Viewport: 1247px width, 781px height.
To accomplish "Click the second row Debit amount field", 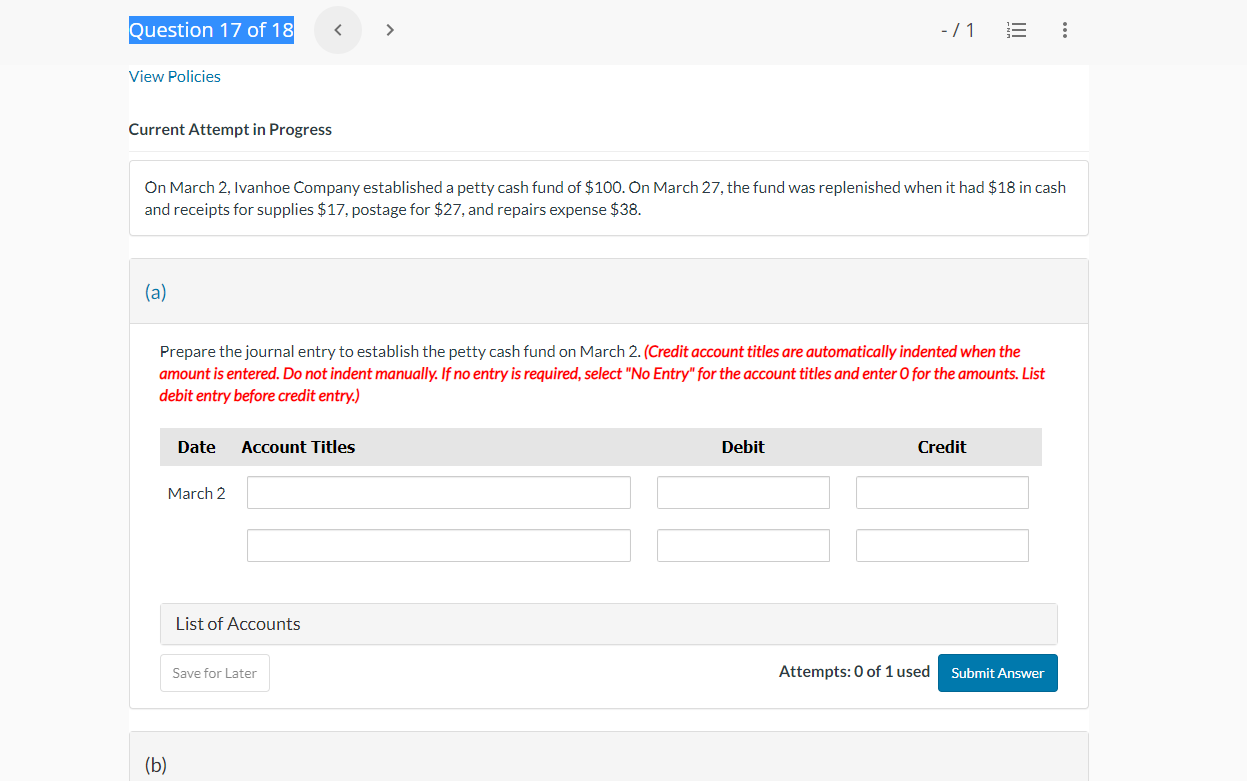I will coord(743,545).
